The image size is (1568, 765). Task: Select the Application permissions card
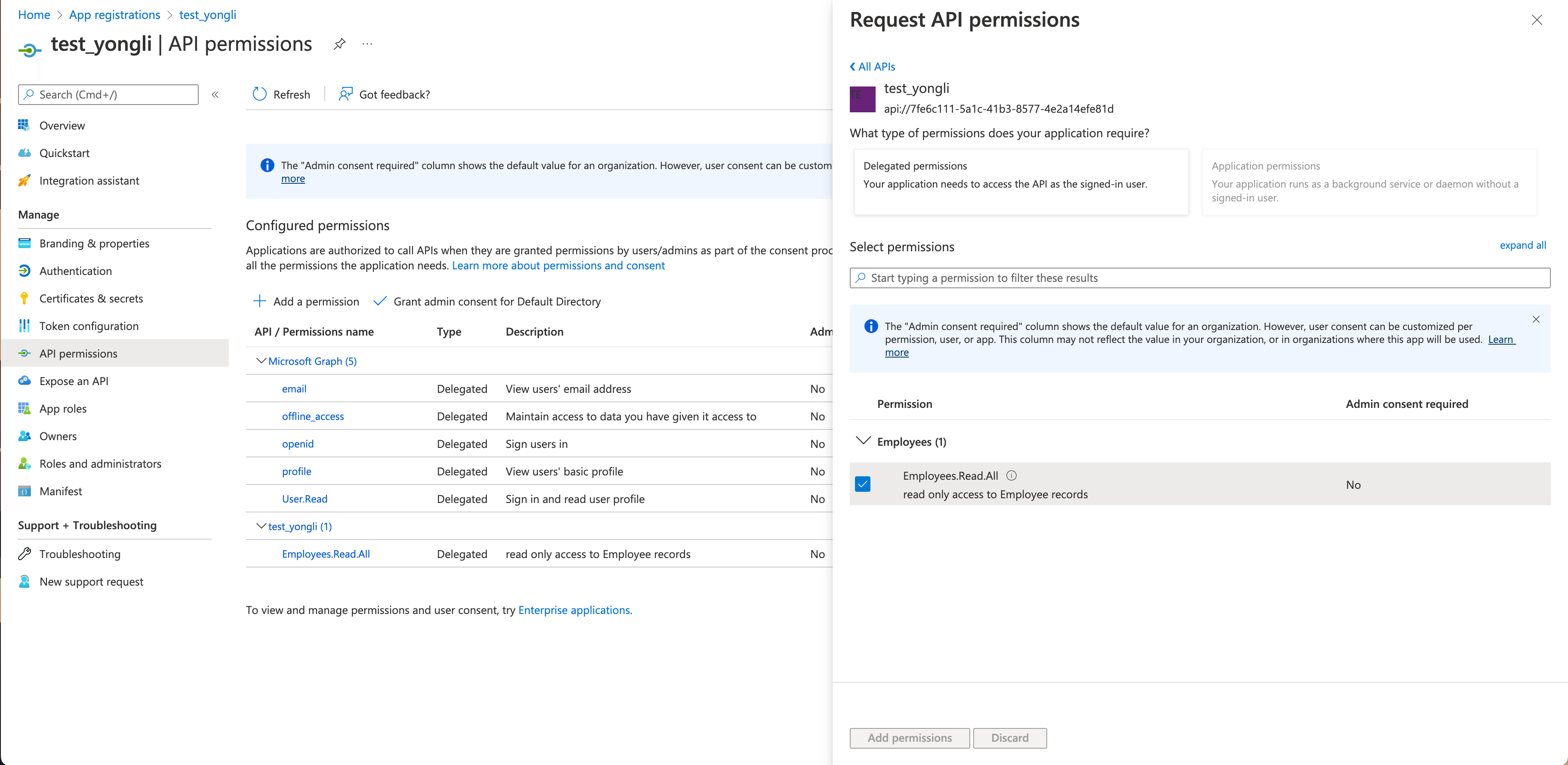click(1369, 182)
